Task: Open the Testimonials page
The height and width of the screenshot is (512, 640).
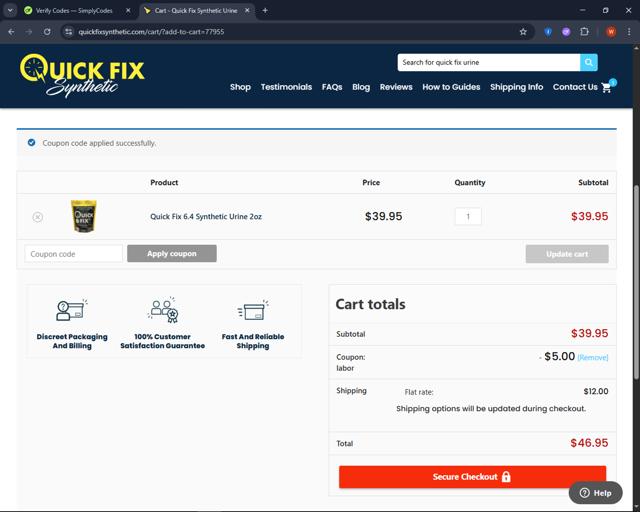Action: [286, 87]
